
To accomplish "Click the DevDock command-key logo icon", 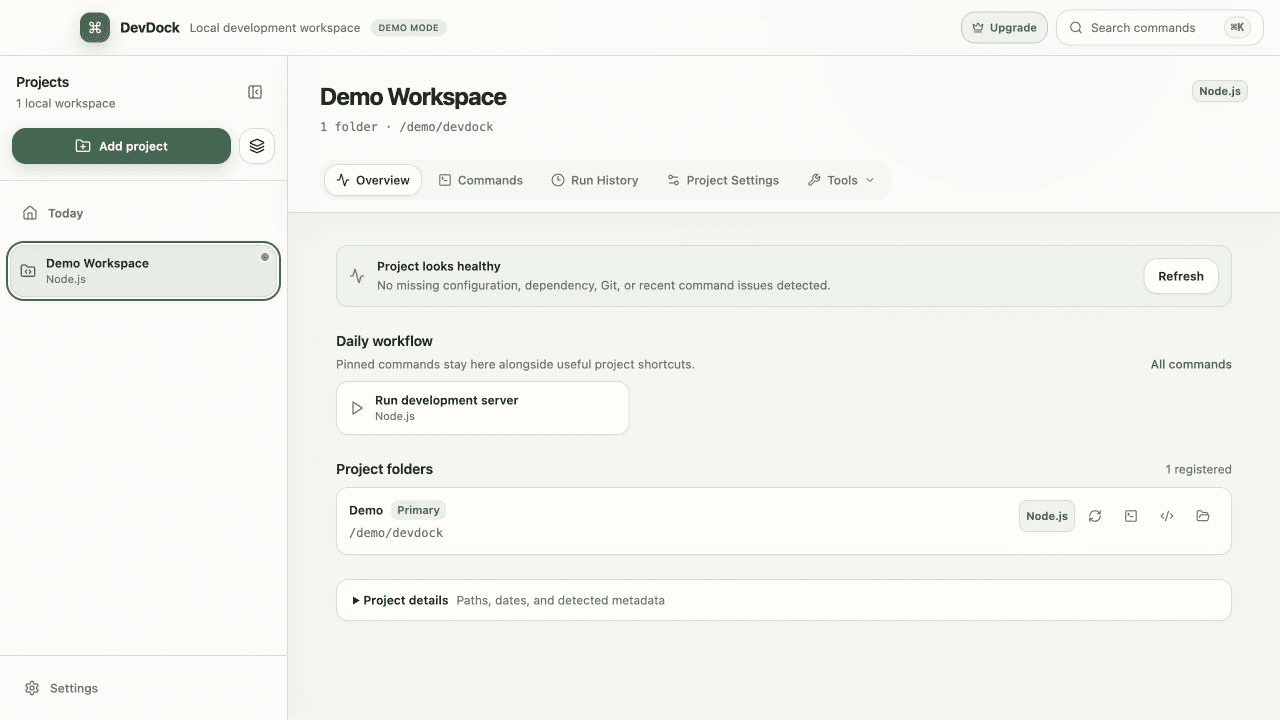I will pos(95,28).
